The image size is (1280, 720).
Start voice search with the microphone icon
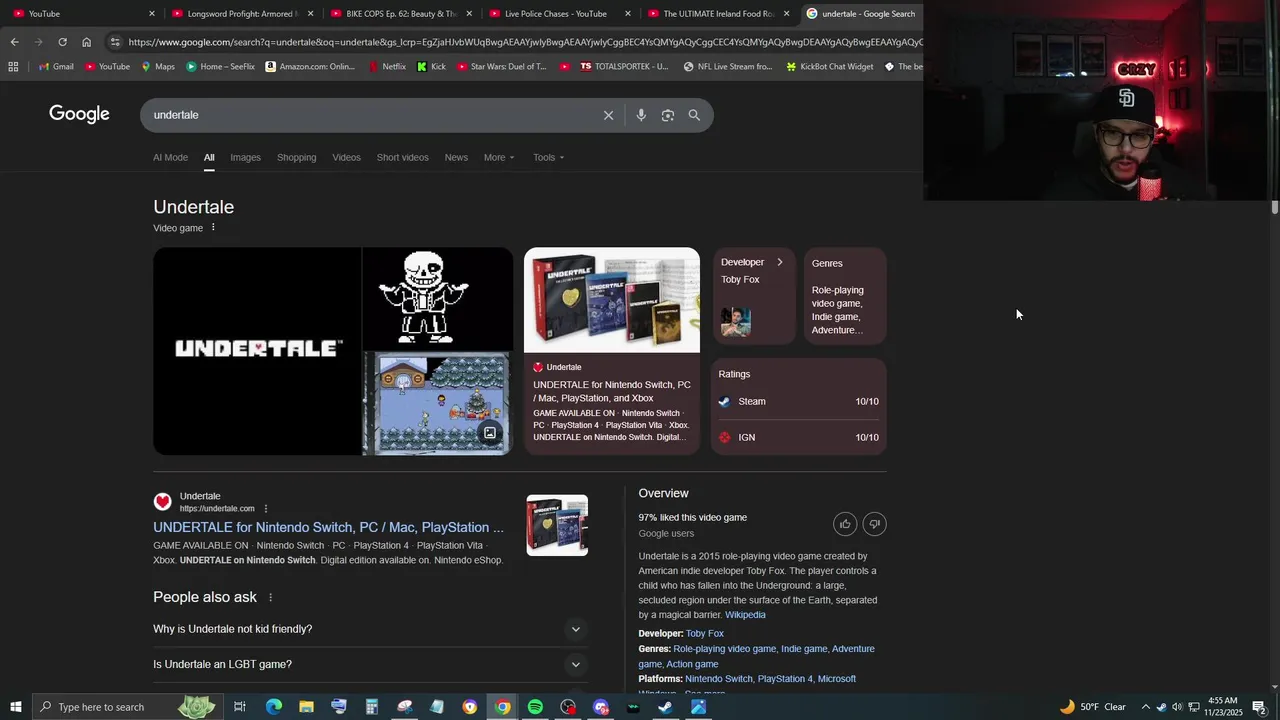pos(641,115)
